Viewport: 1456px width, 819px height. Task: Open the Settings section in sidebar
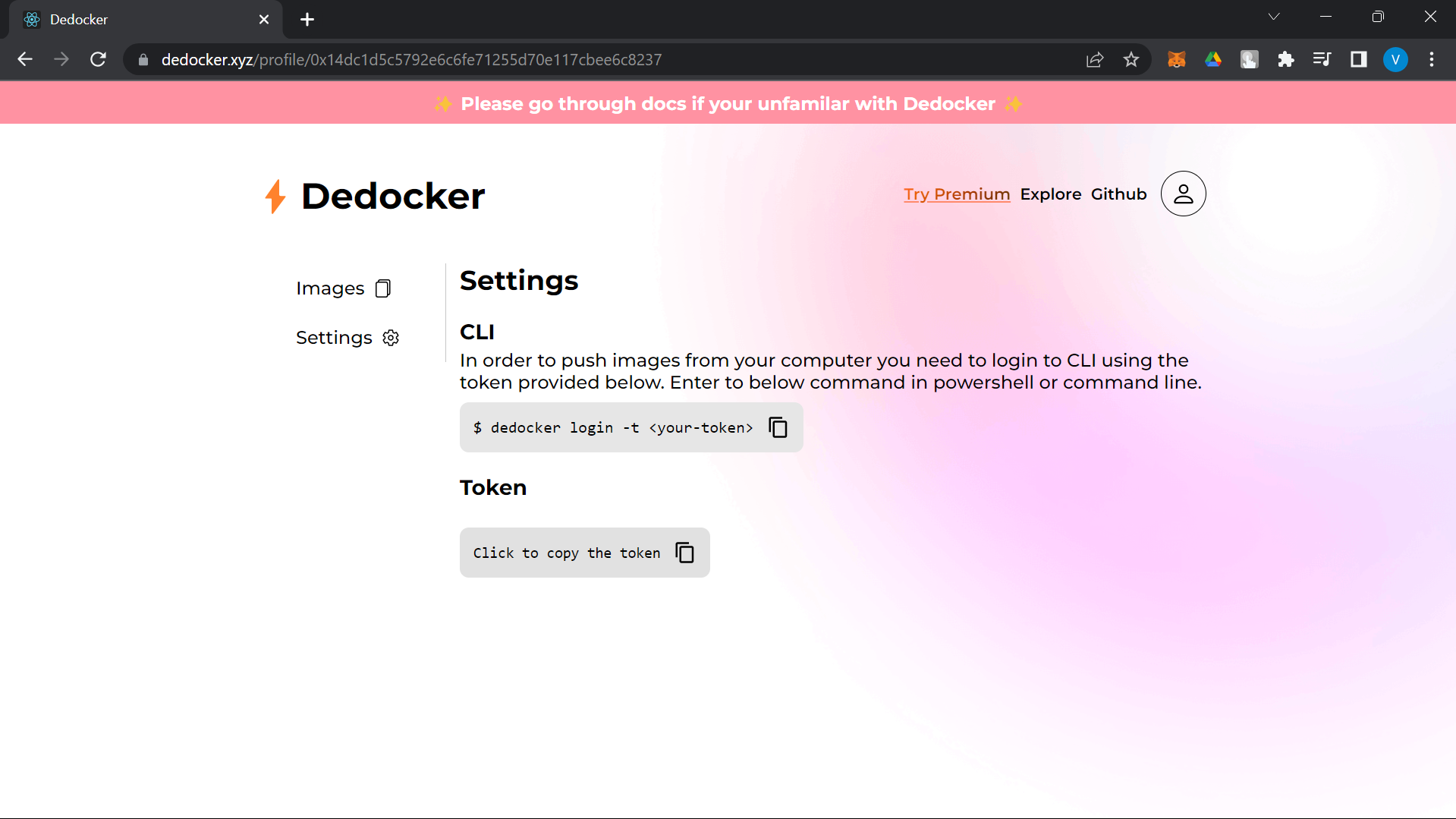tap(347, 338)
